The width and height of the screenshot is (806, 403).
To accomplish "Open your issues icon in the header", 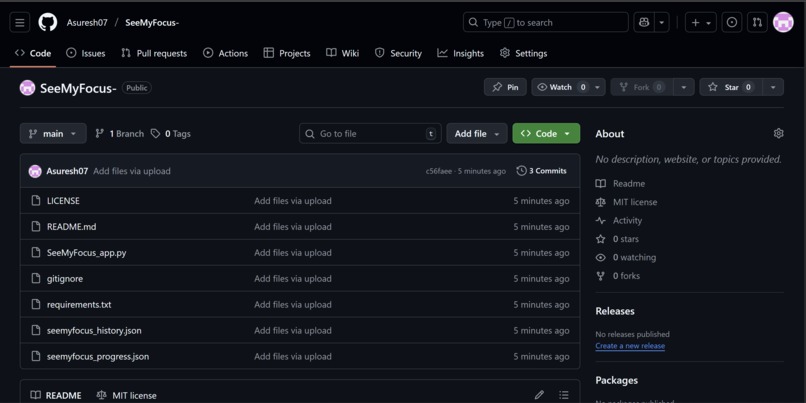I will (732, 23).
